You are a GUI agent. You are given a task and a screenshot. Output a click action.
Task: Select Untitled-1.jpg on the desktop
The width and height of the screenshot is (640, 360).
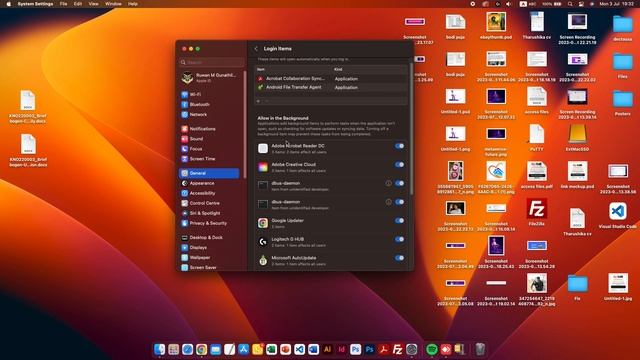click(x=618, y=287)
